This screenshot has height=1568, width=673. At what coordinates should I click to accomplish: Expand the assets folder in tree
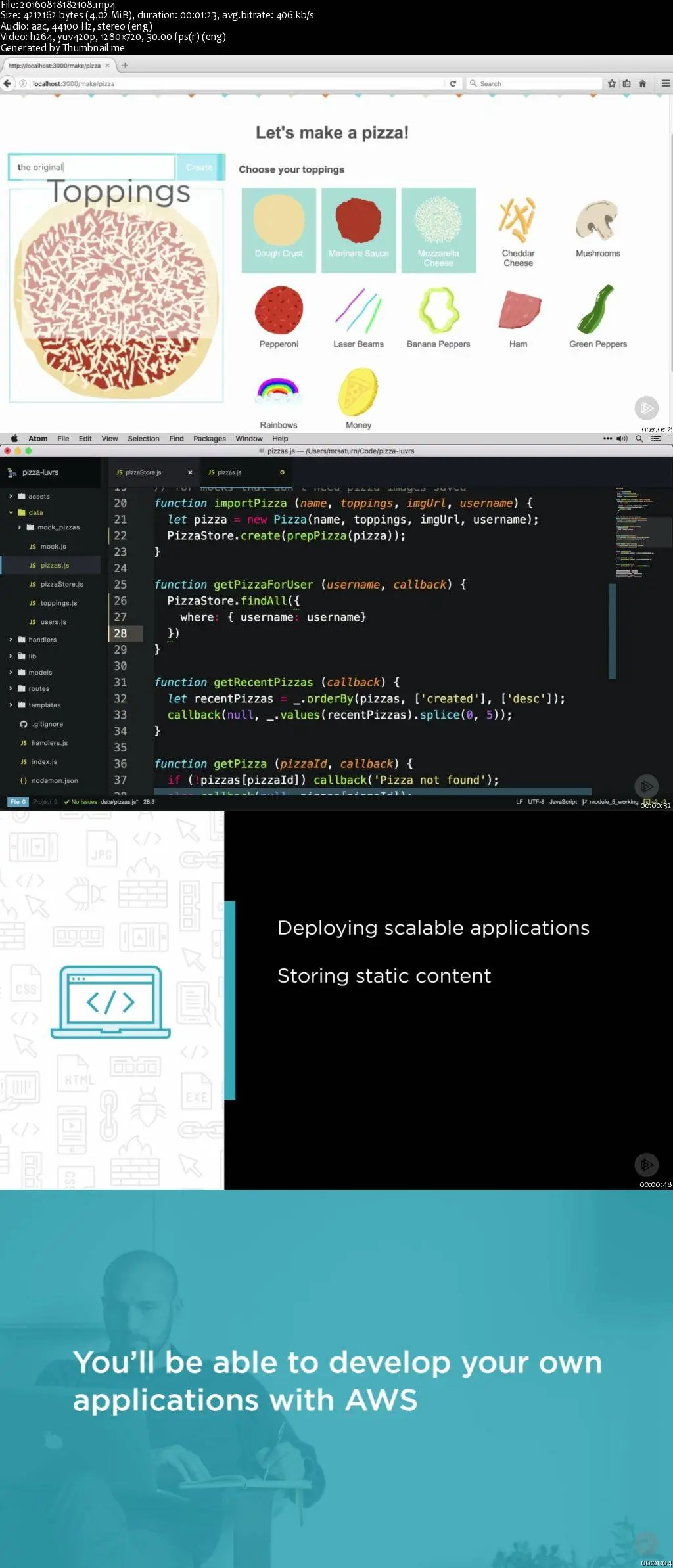coord(11,496)
